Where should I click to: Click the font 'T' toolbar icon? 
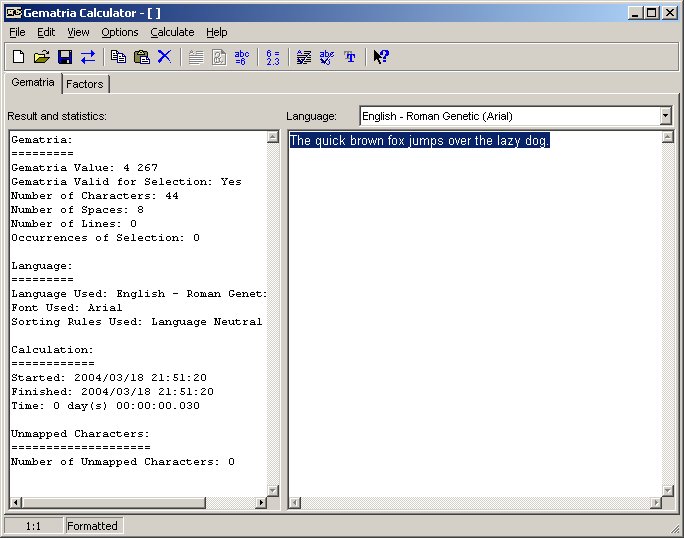(350, 57)
